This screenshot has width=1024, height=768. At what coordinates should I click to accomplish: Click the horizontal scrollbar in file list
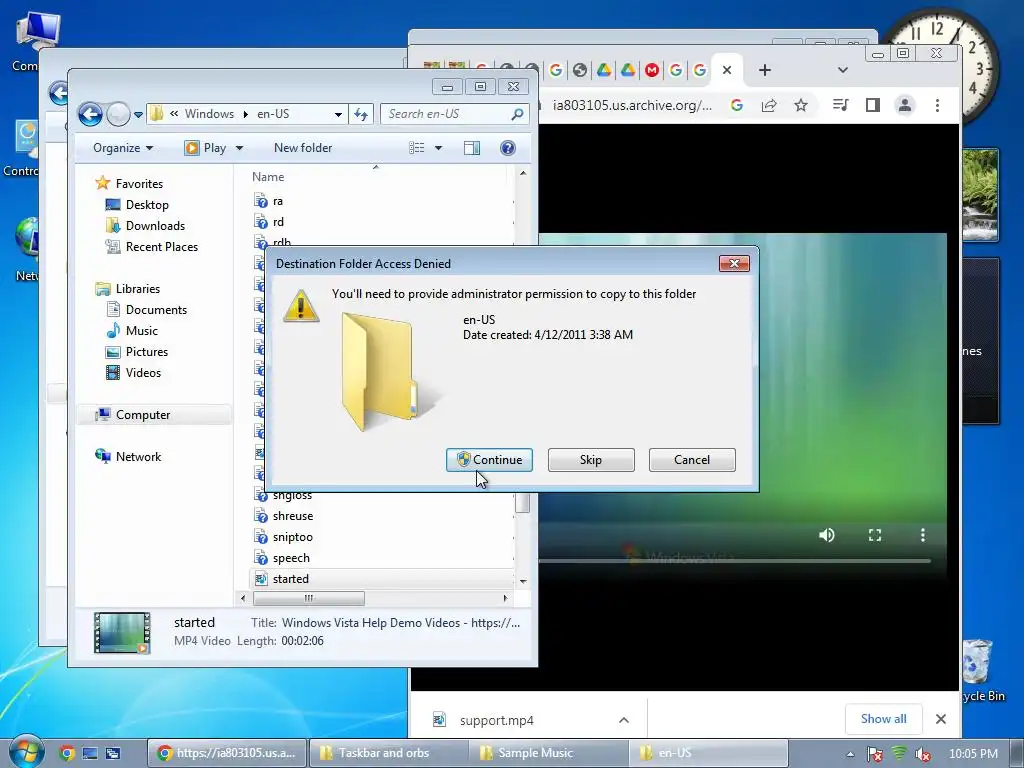(x=309, y=598)
